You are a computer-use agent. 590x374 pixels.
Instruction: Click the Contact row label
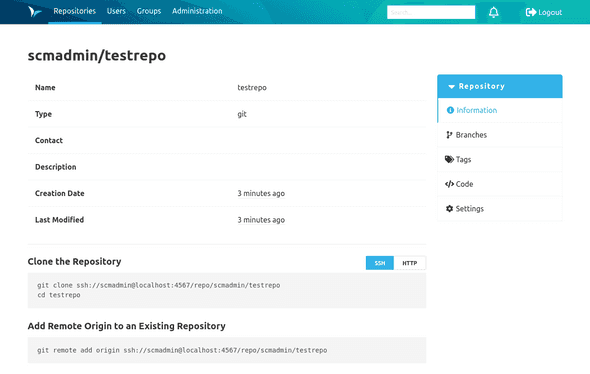(49, 140)
